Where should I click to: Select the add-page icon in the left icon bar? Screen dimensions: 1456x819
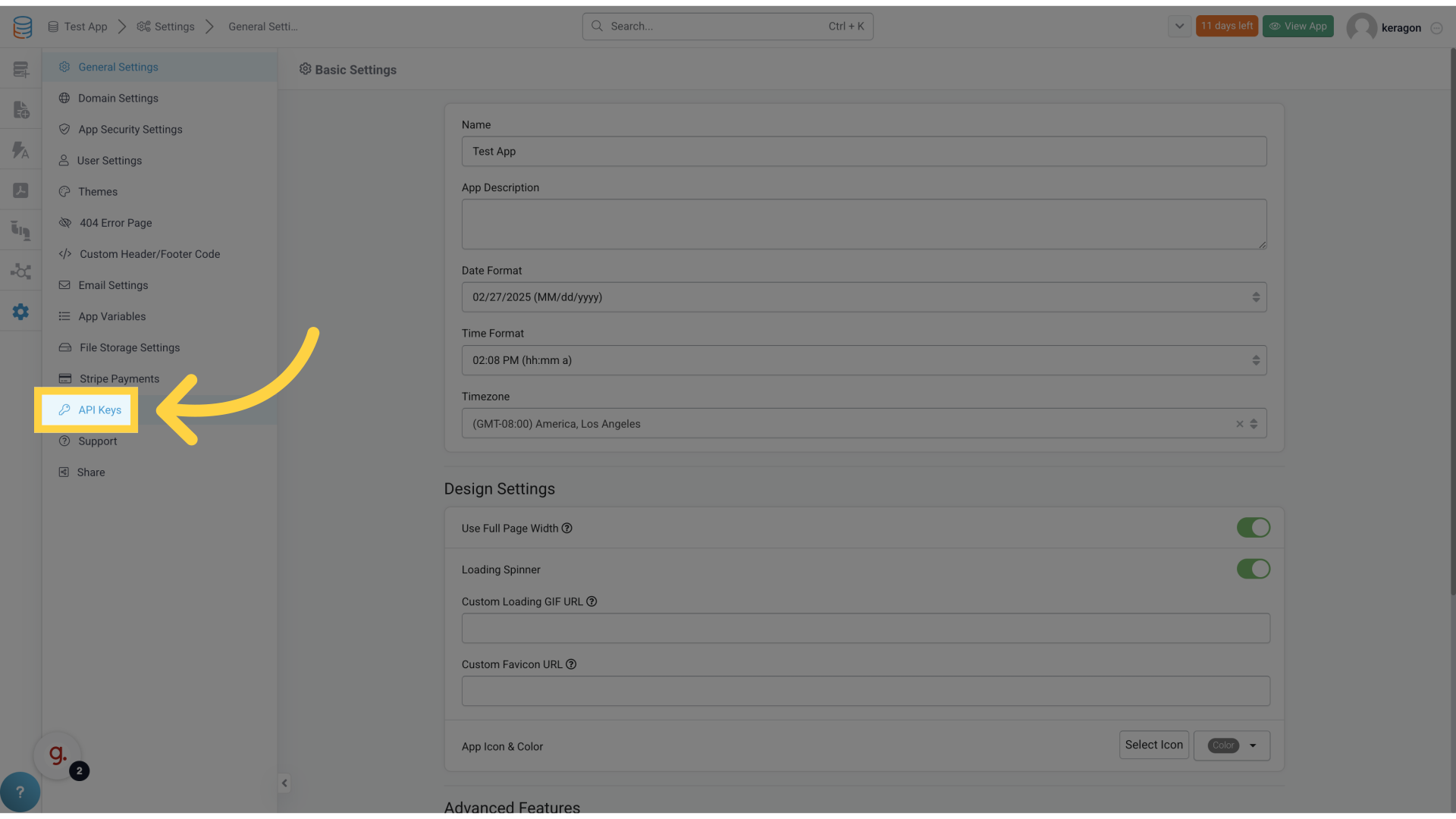pos(20,109)
